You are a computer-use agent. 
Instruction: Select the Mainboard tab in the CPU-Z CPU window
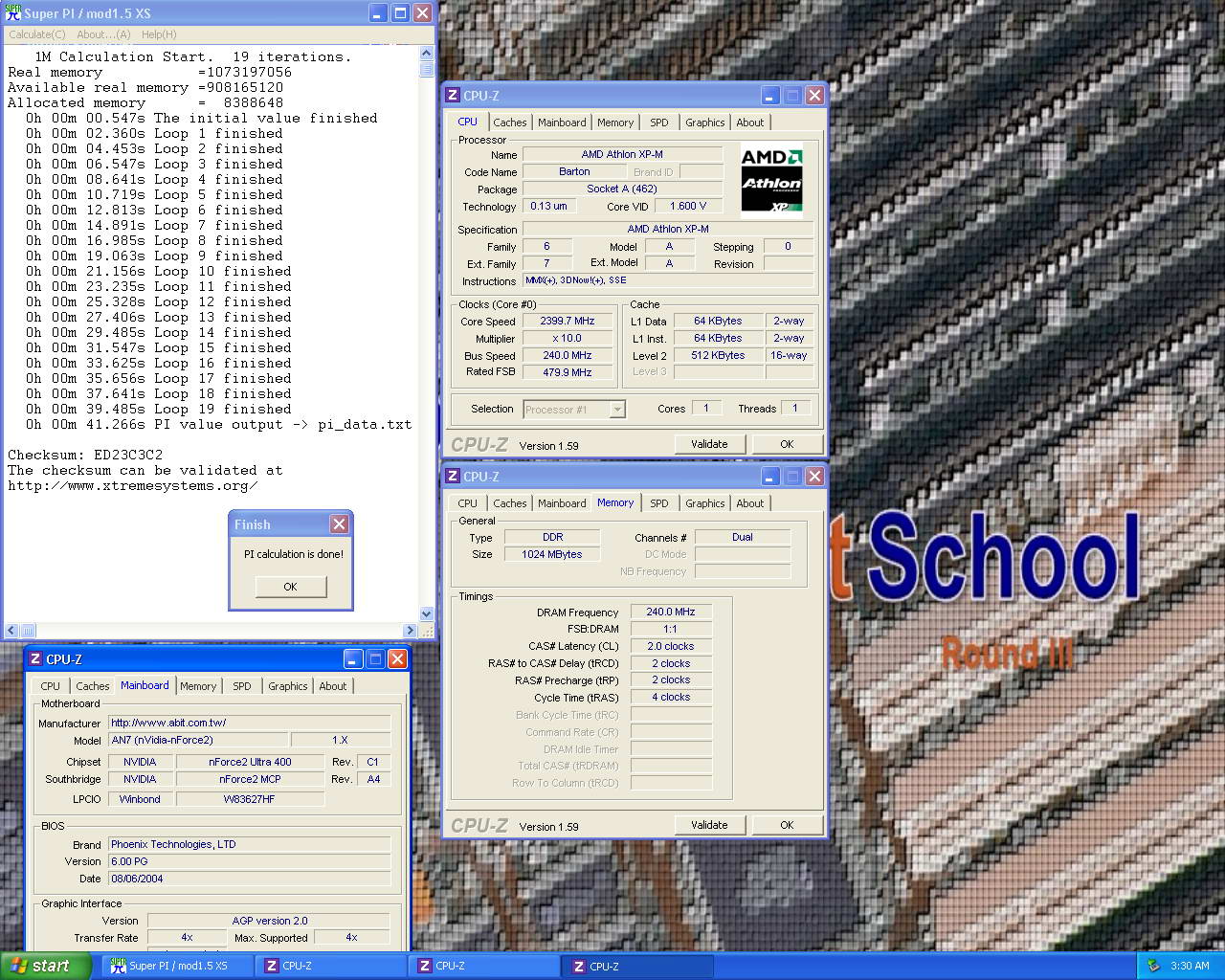(562, 122)
